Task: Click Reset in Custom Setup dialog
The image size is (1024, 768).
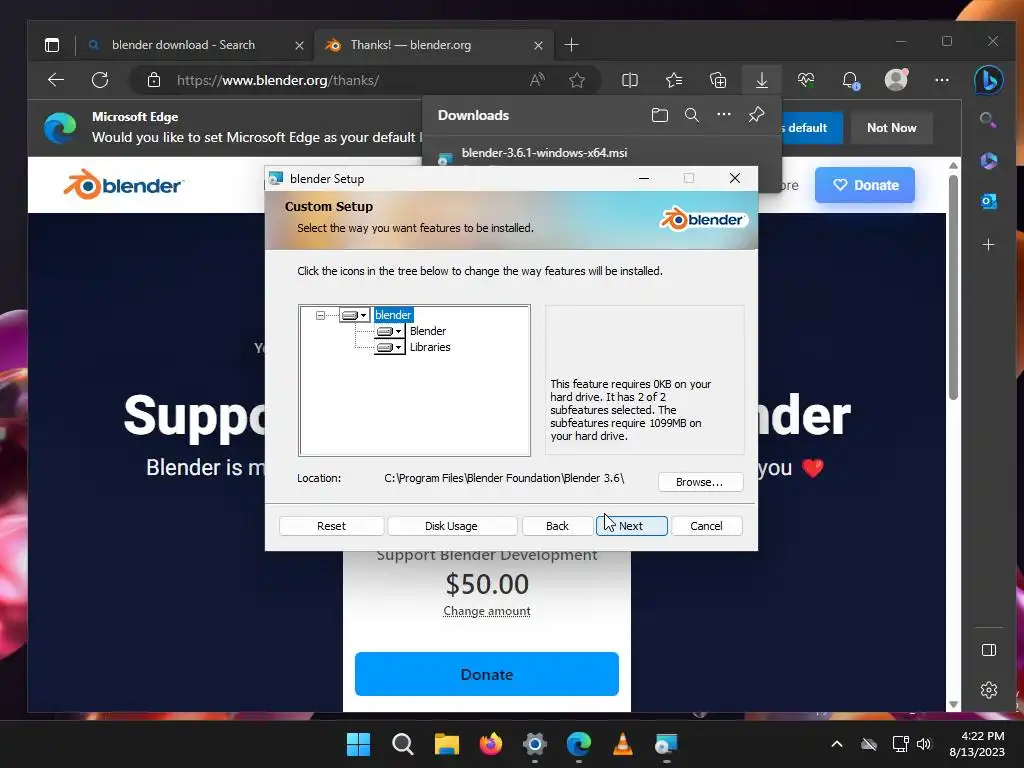Action: pos(331,526)
